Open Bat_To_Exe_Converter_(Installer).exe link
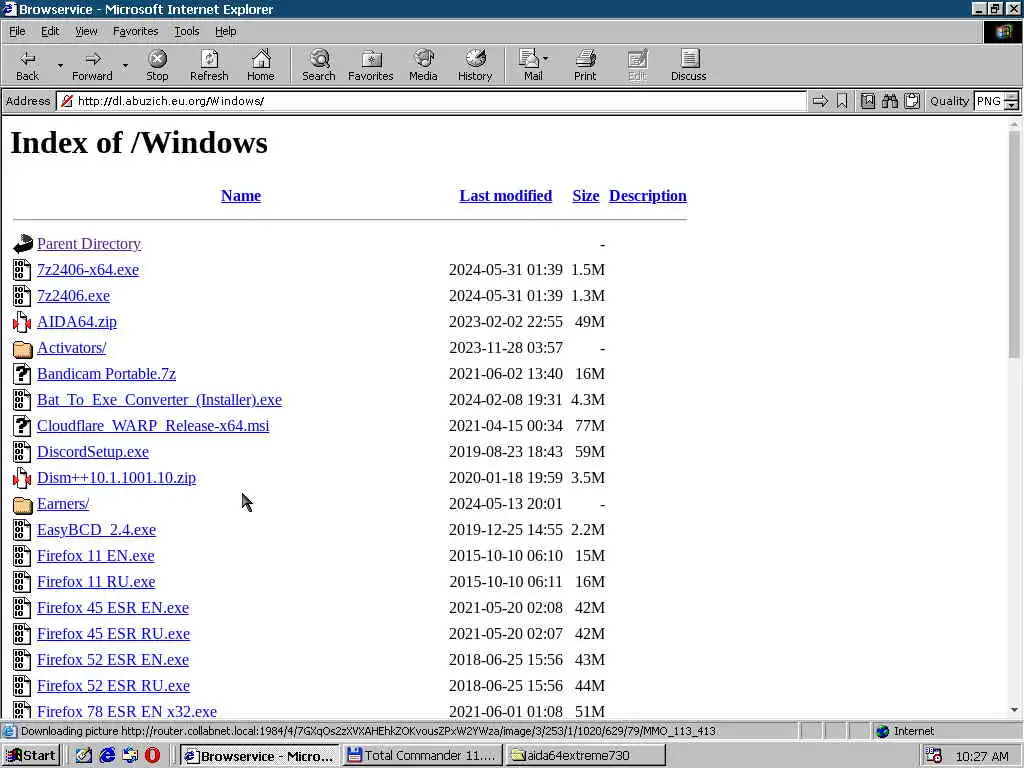Viewport: 1024px width, 768px height. pyautogui.click(x=159, y=400)
